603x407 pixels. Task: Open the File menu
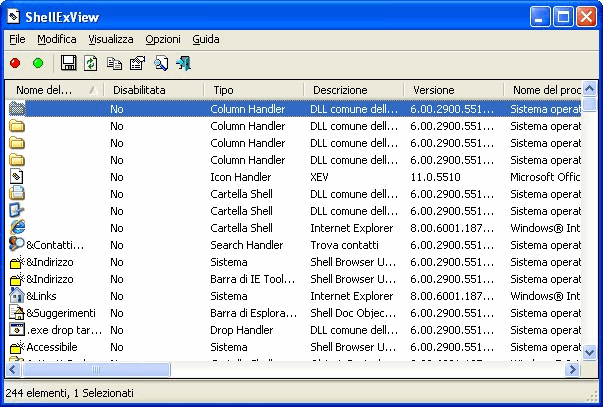pos(17,39)
